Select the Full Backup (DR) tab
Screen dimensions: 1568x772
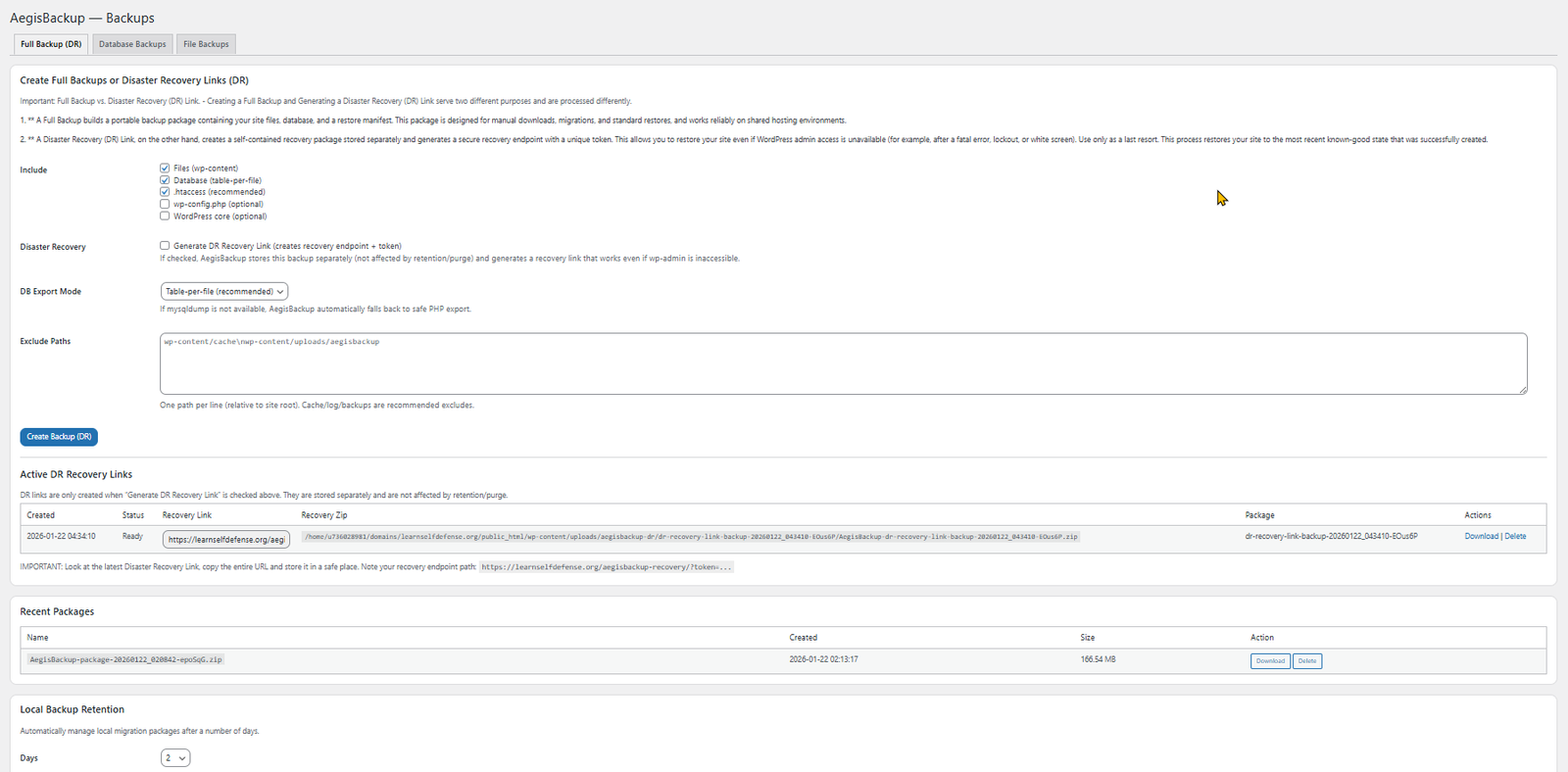51,44
